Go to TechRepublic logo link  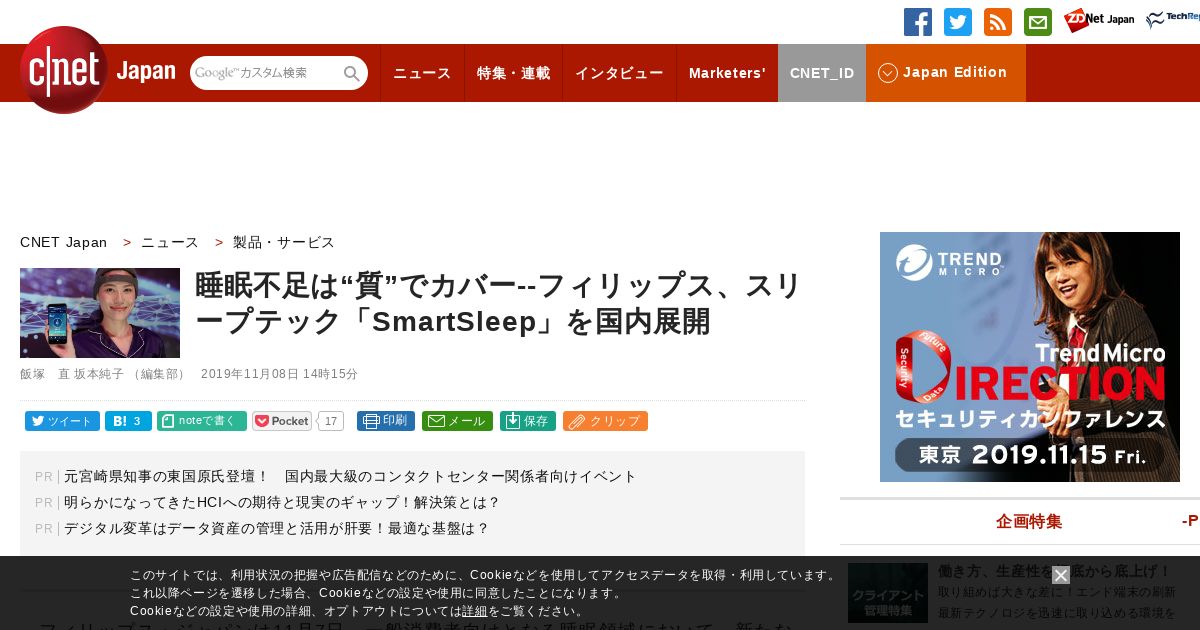click(x=1173, y=20)
